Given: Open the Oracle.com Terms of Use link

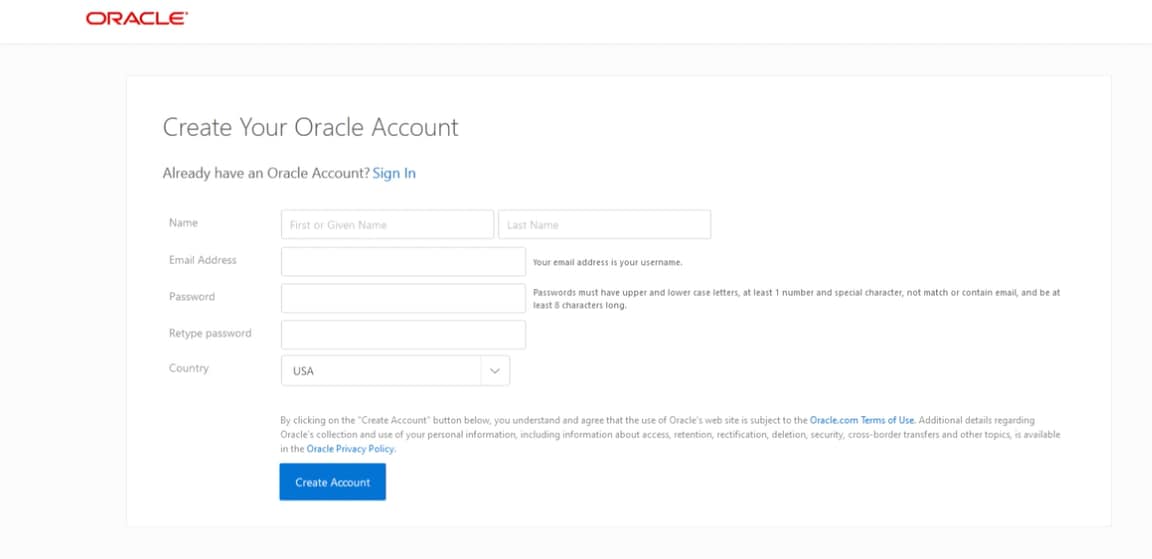Looking at the screenshot, I should click(x=862, y=420).
